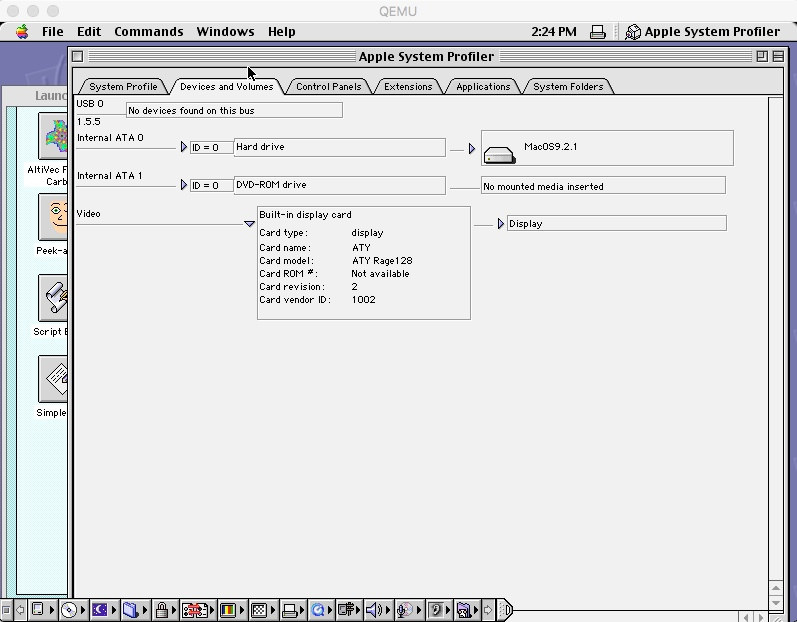Click the "Card vendor ID:" label
The image size is (797, 622).
[295, 300]
